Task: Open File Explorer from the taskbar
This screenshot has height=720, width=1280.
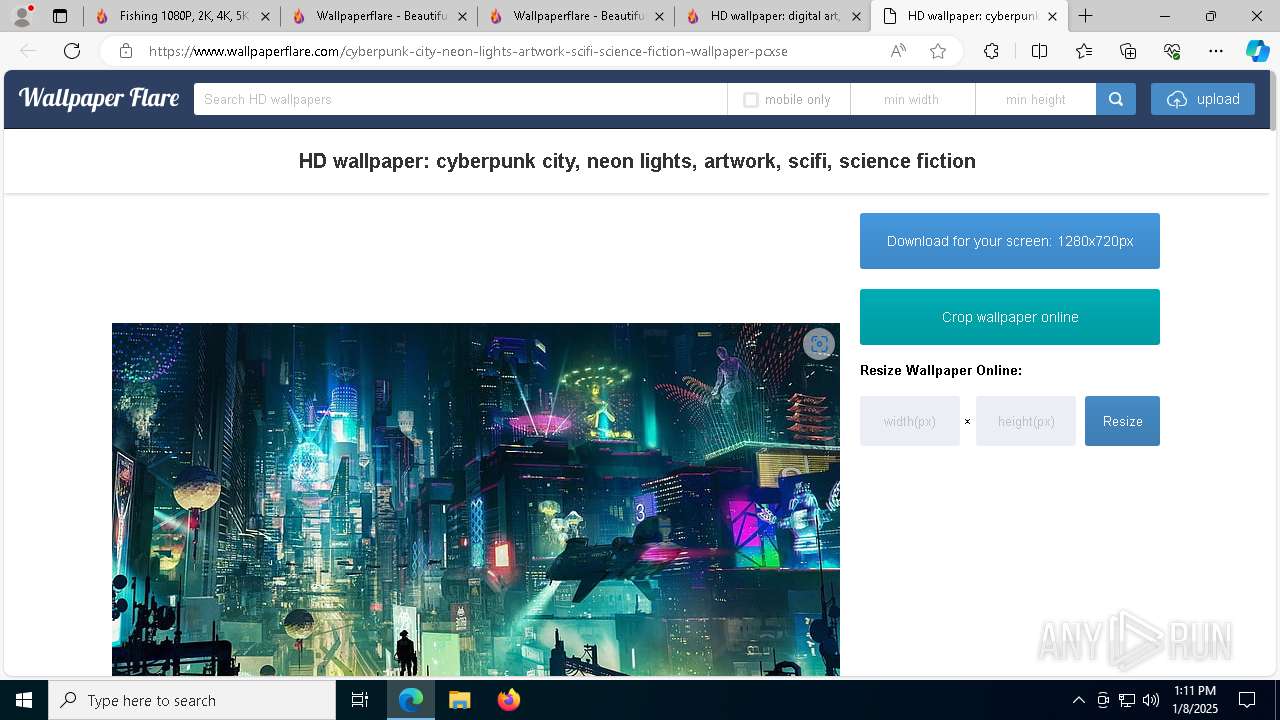Action: point(459,700)
